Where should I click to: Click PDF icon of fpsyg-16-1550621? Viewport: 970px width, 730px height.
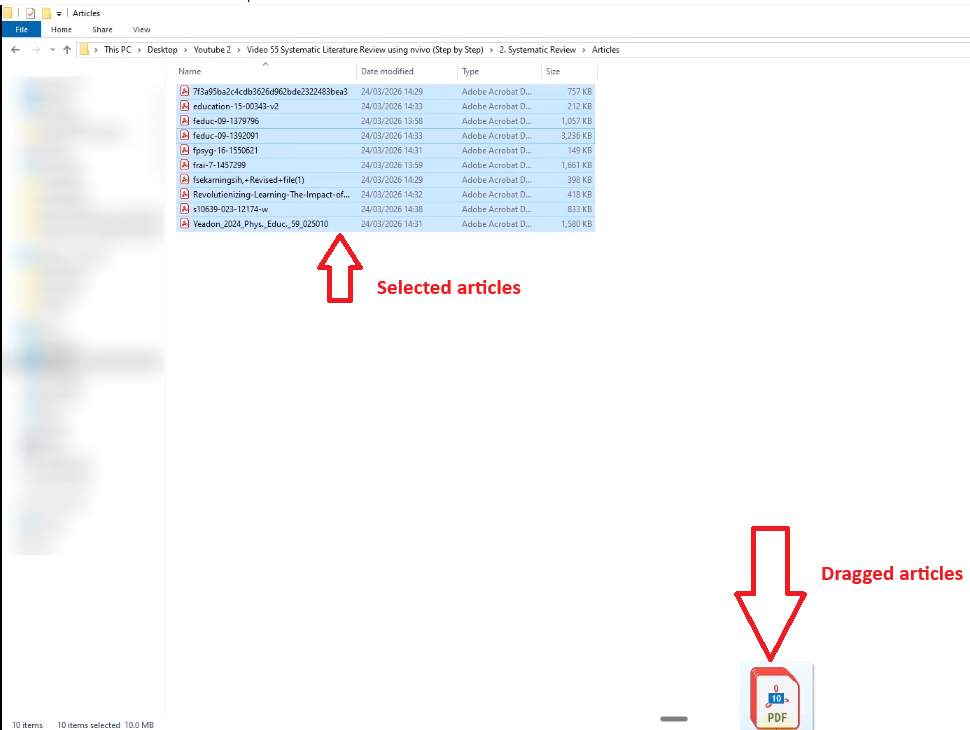[184, 150]
